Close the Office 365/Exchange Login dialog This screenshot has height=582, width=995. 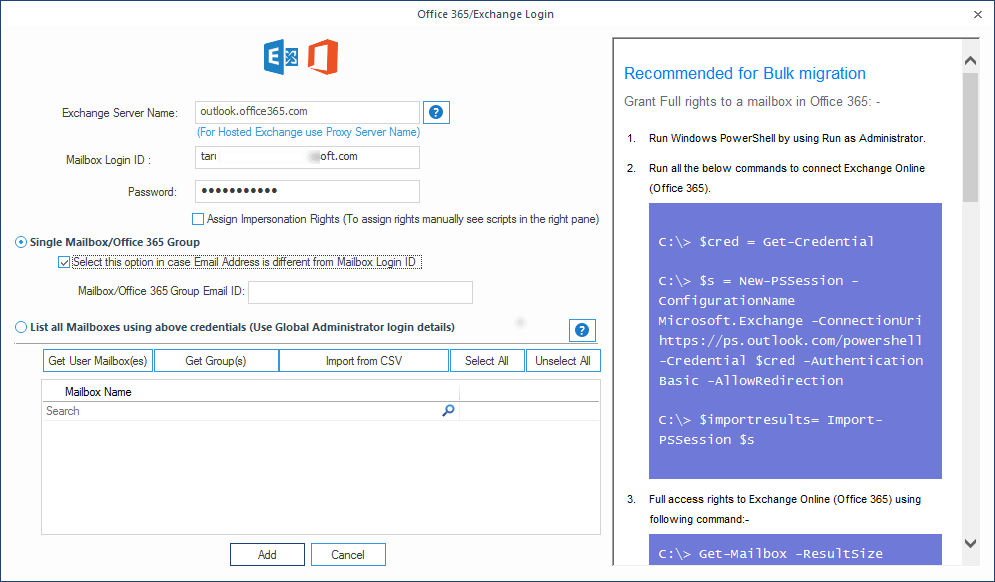[x=978, y=14]
